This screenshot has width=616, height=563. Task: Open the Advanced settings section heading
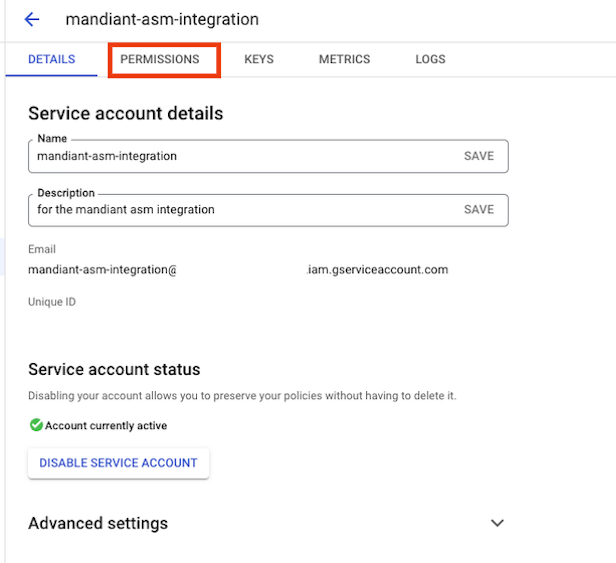(98, 523)
